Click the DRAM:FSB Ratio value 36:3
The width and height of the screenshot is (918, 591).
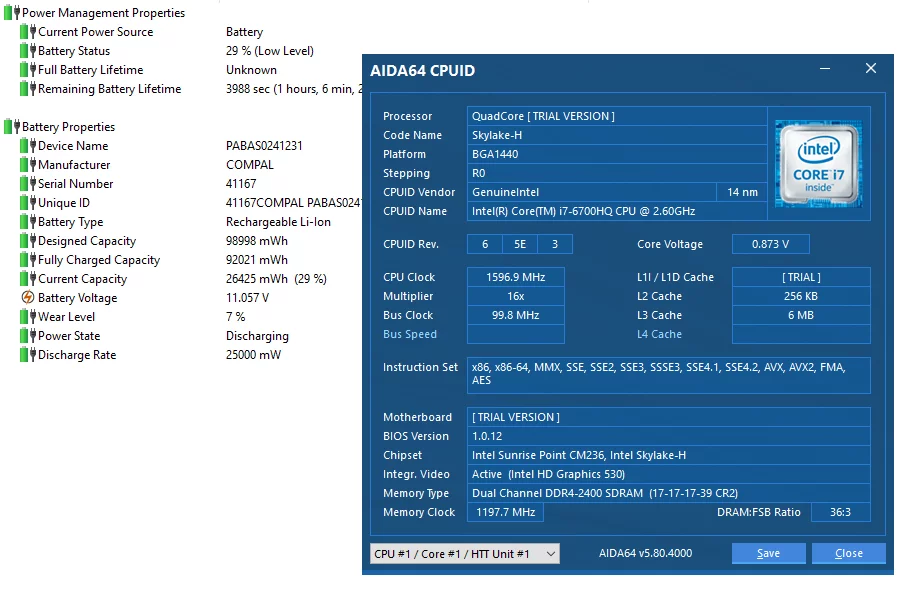coord(841,512)
